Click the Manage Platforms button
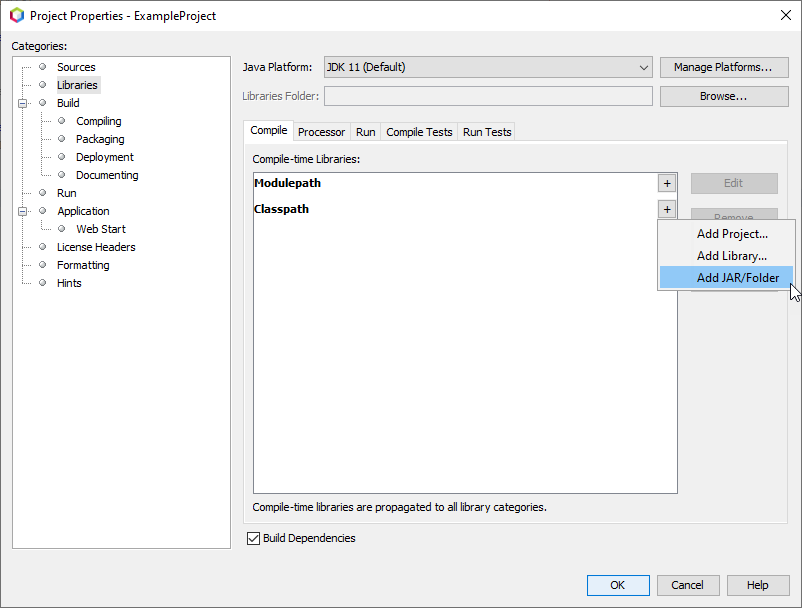 click(723, 67)
